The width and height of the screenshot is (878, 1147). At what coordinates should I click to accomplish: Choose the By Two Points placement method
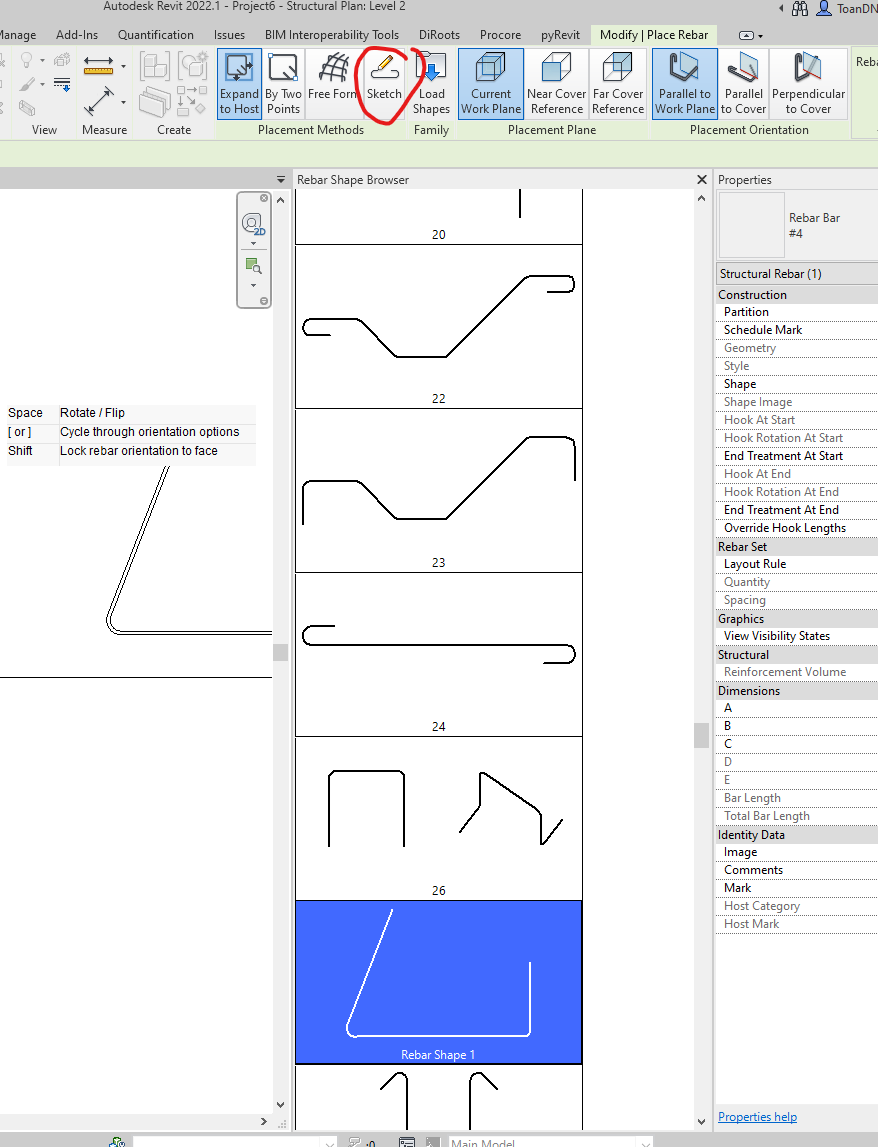pyautogui.click(x=283, y=83)
